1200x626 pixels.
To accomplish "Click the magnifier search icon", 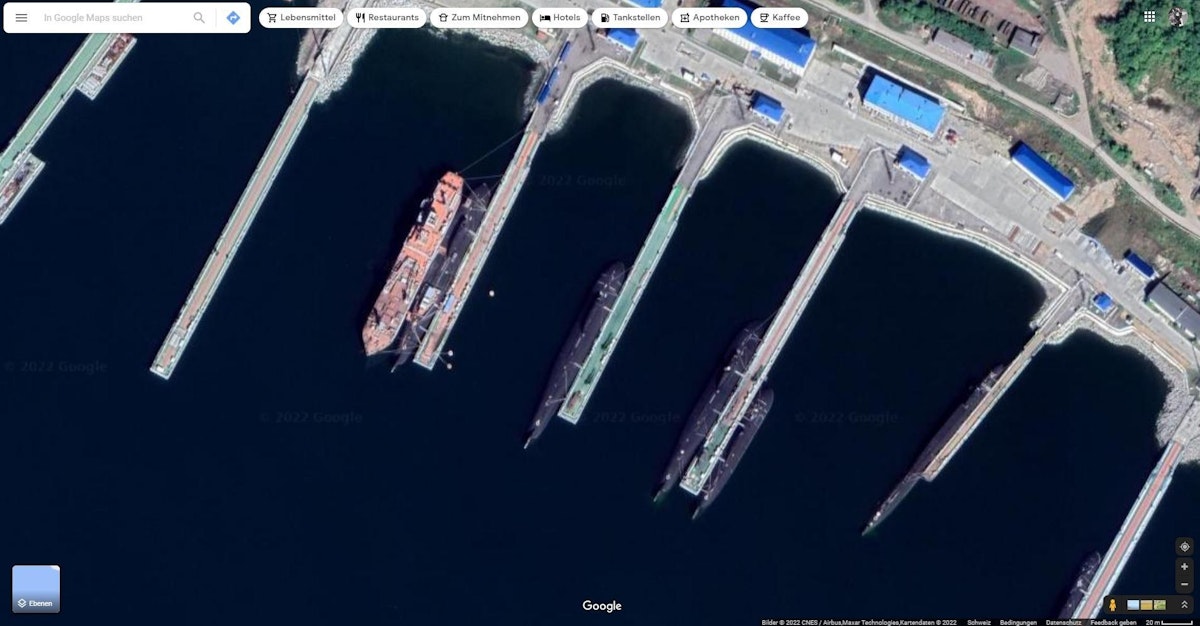I will (199, 18).
